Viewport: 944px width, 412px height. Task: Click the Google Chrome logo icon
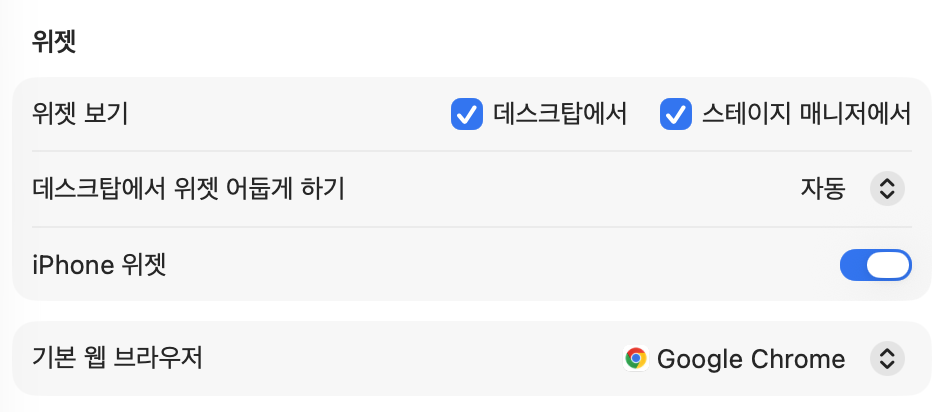point(635,359)
